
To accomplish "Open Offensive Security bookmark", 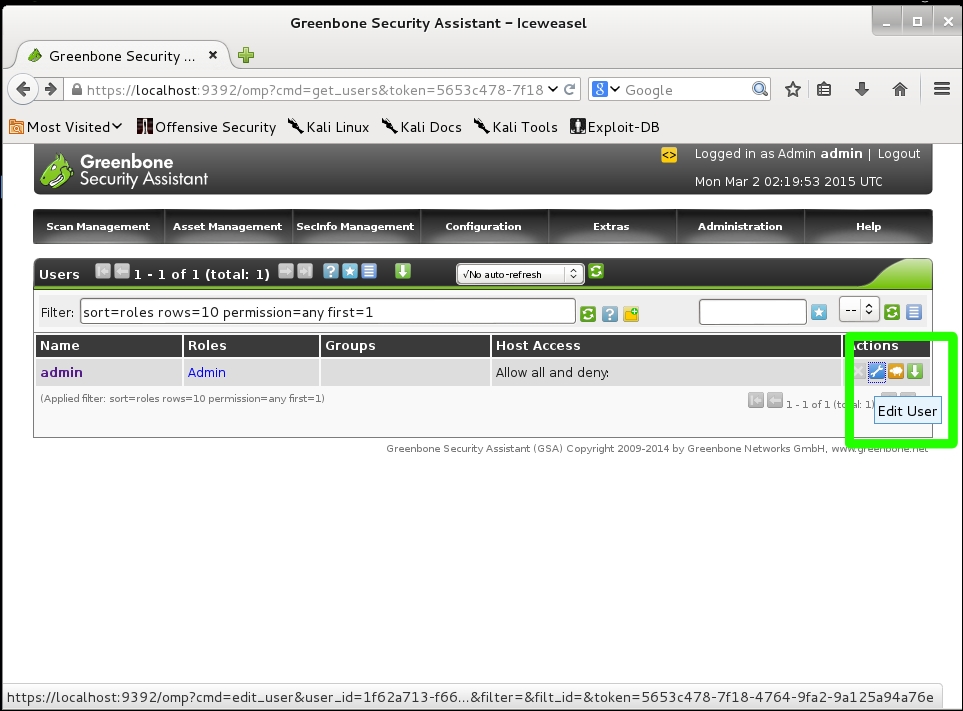I will [x=206, y=127].
